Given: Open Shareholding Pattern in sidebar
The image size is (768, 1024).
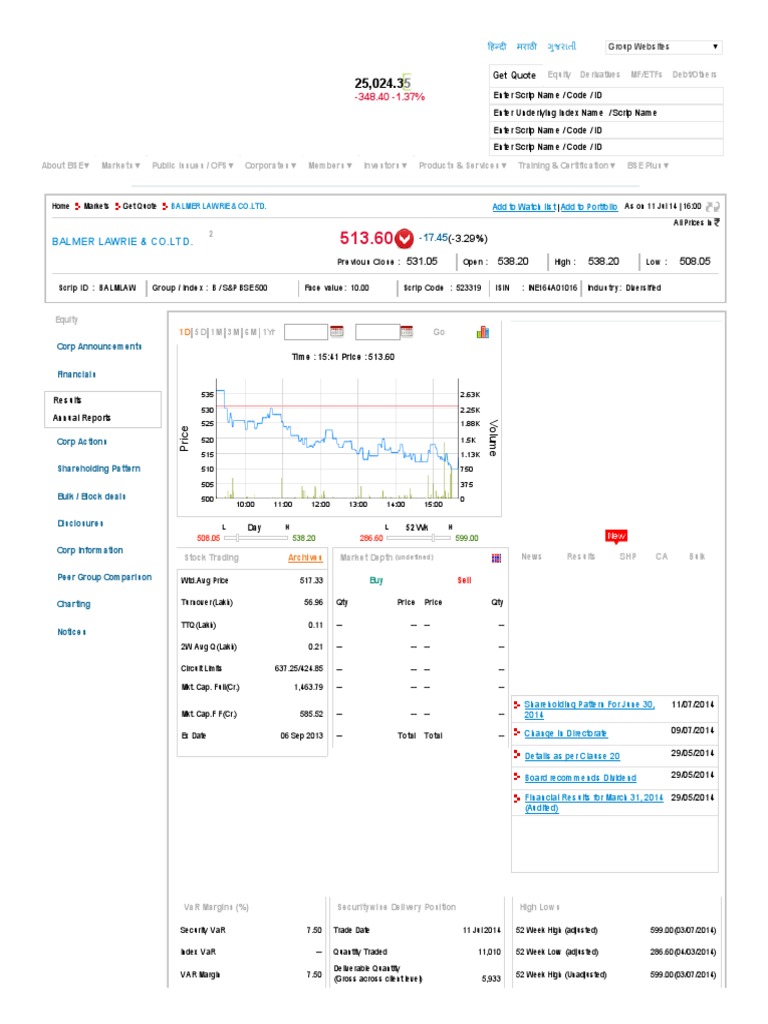Looking at the screenshot, I should tap(99, 469).
